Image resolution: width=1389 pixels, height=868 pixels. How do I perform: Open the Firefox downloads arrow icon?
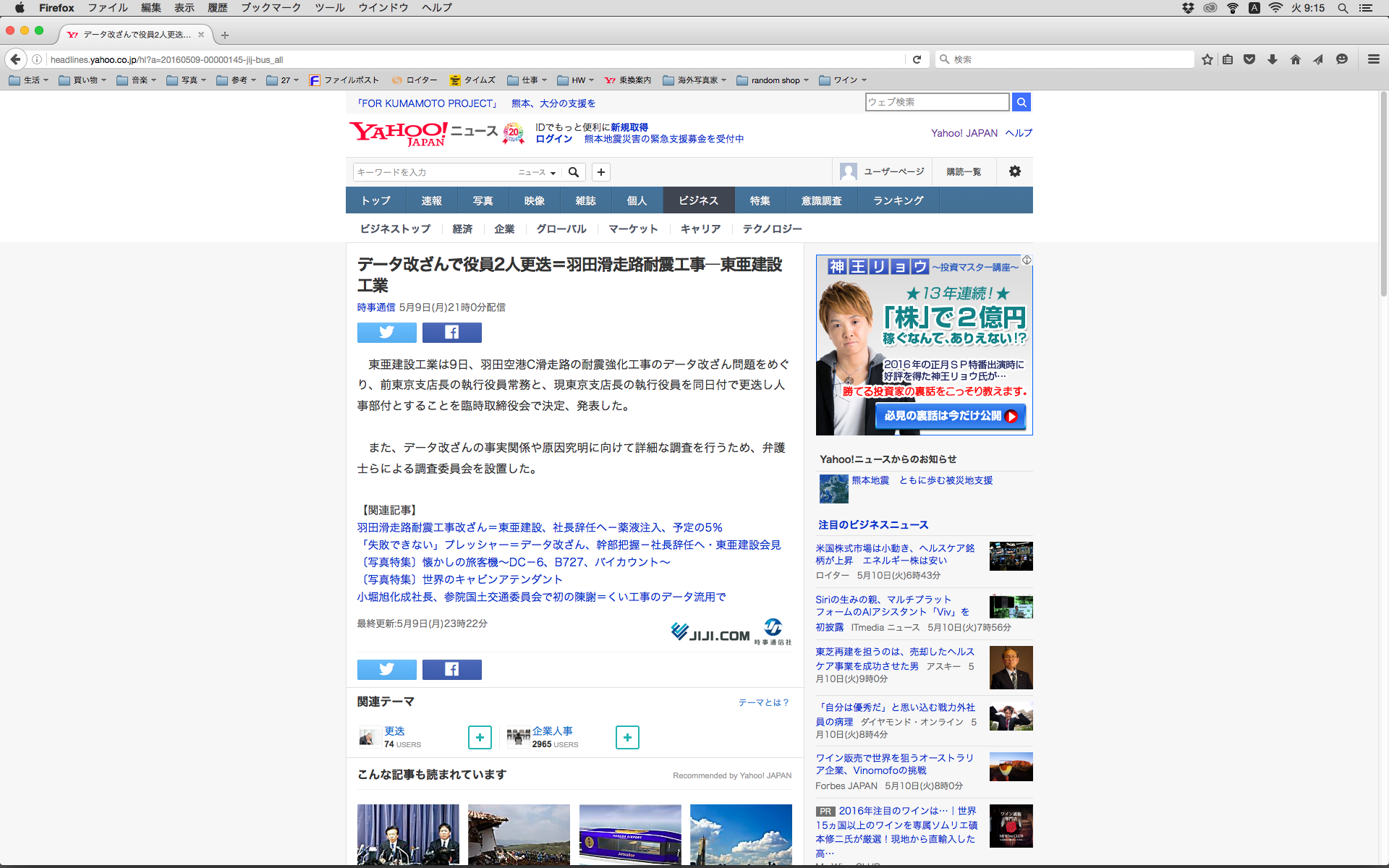click(1273, 59)
